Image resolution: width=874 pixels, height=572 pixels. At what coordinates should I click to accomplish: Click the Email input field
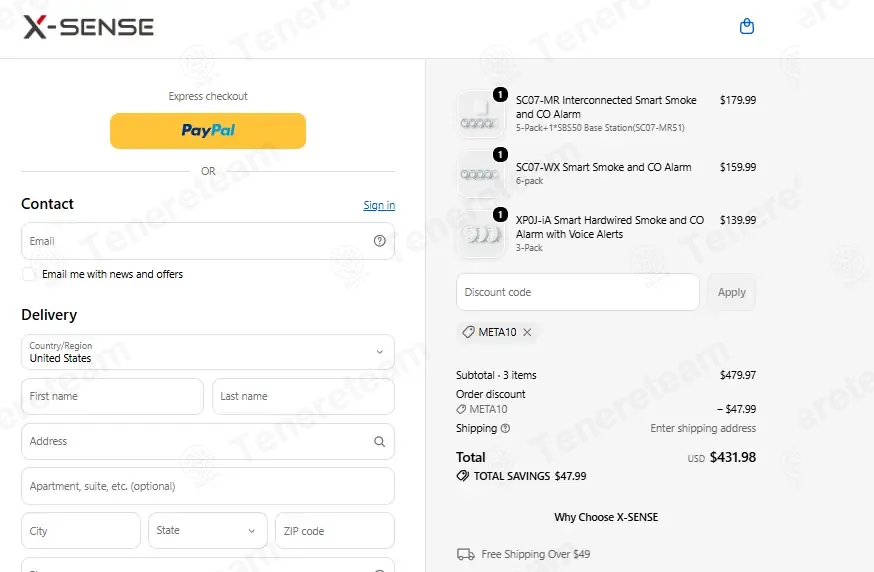coord(208,241)
